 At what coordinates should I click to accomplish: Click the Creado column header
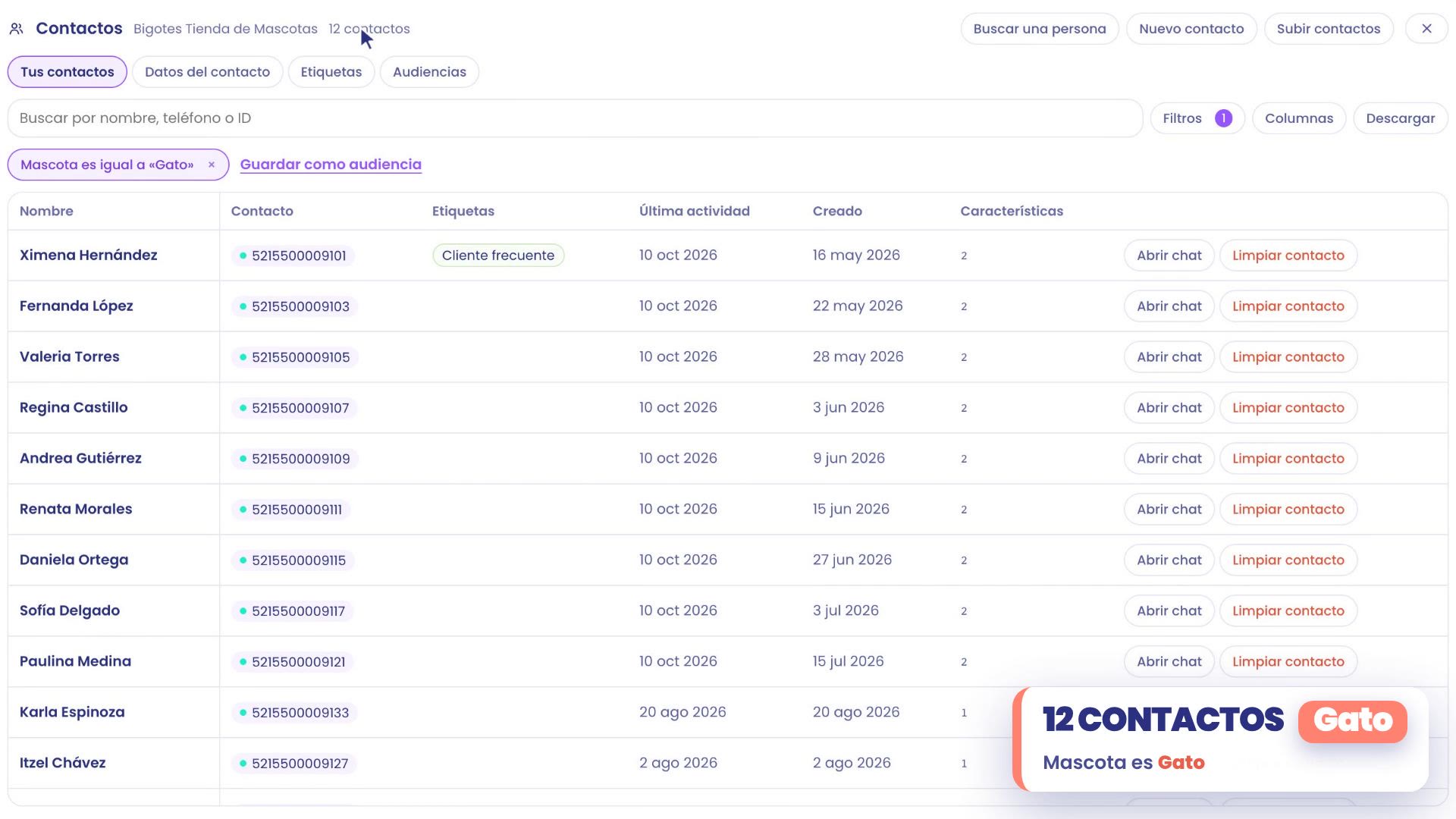pos(837,212)
